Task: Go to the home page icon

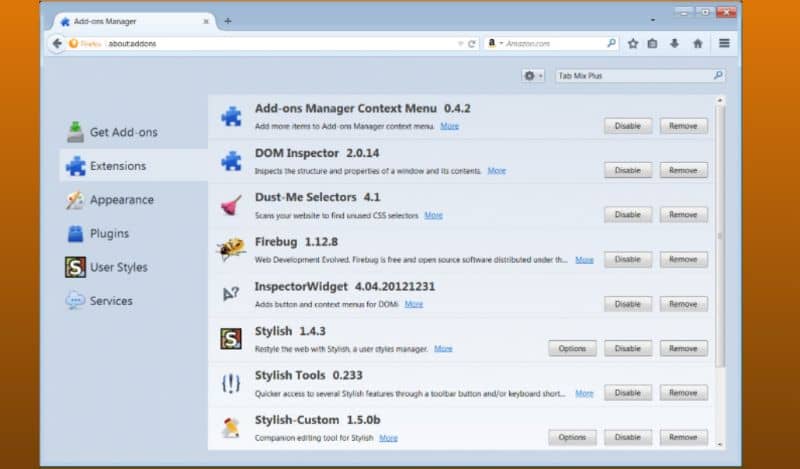Action: (697, 43)
